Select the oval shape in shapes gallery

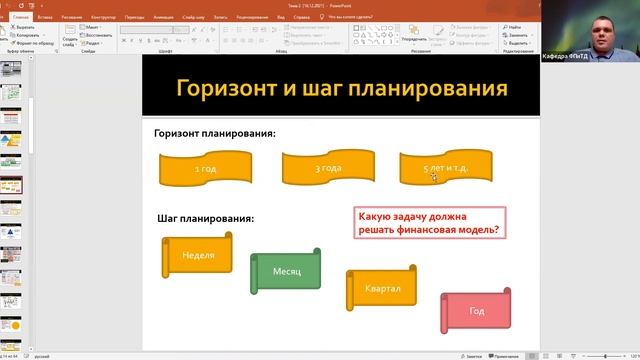[391, 28]
